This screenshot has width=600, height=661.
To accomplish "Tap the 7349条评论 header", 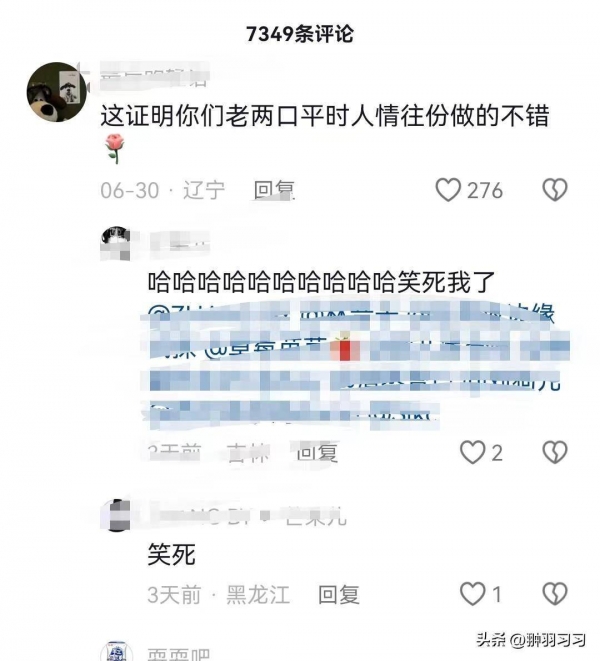I will point(300,33).
